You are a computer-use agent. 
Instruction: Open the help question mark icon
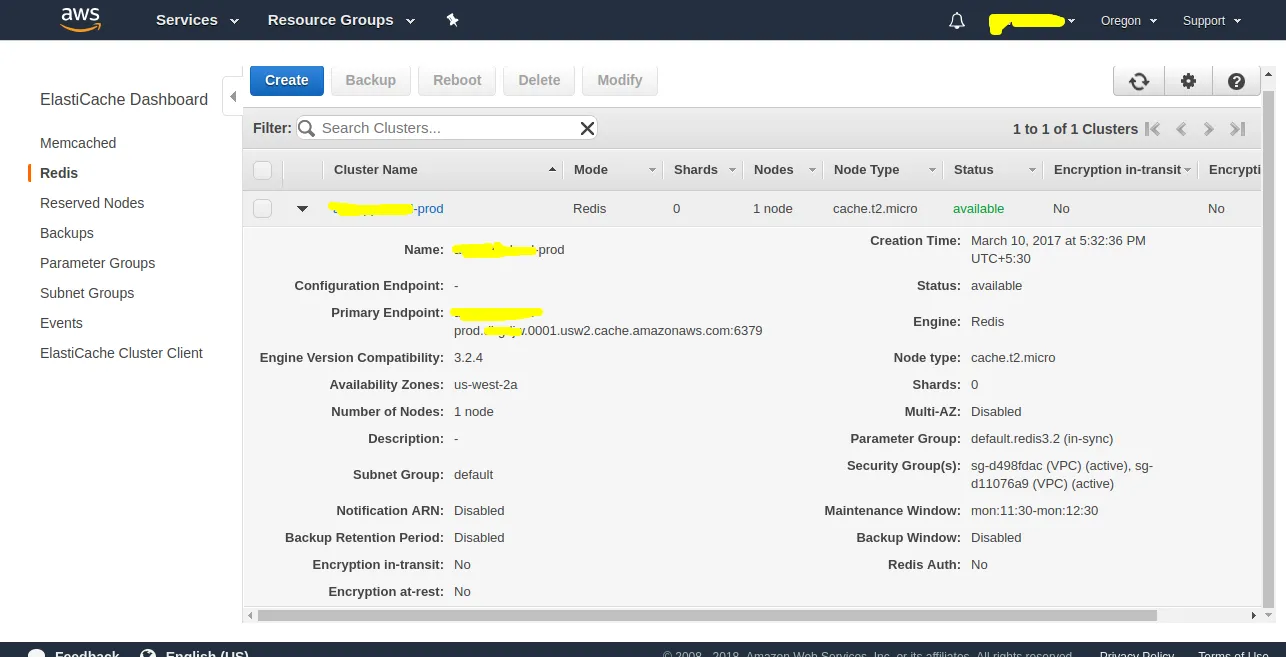(x=1236, y=82)
